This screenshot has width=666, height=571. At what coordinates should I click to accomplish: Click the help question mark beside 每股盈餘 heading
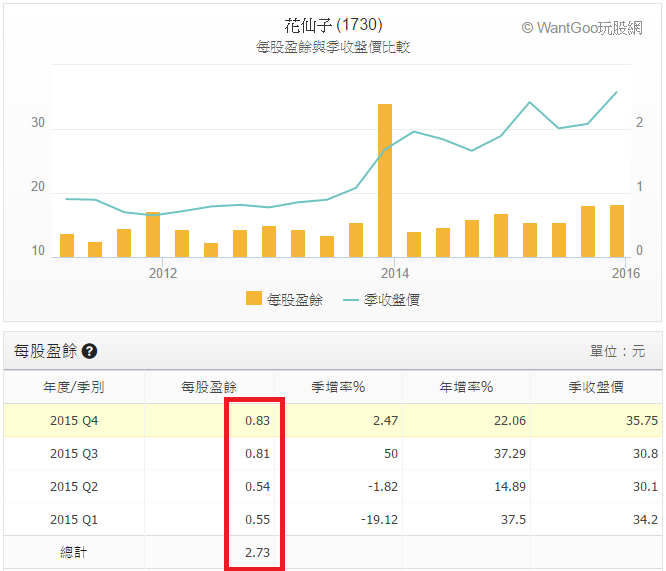[90, 352]
